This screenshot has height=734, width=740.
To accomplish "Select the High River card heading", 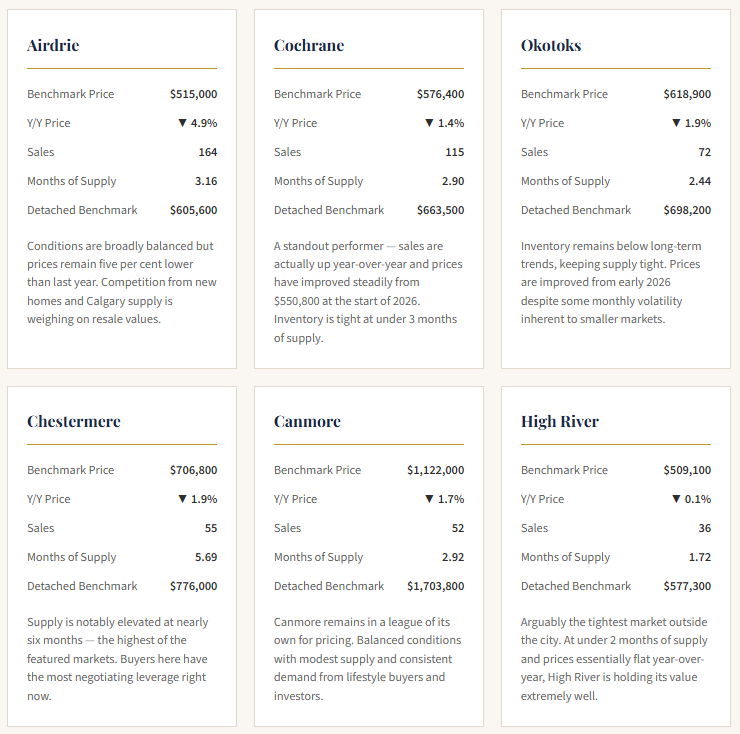I will 560,421.
